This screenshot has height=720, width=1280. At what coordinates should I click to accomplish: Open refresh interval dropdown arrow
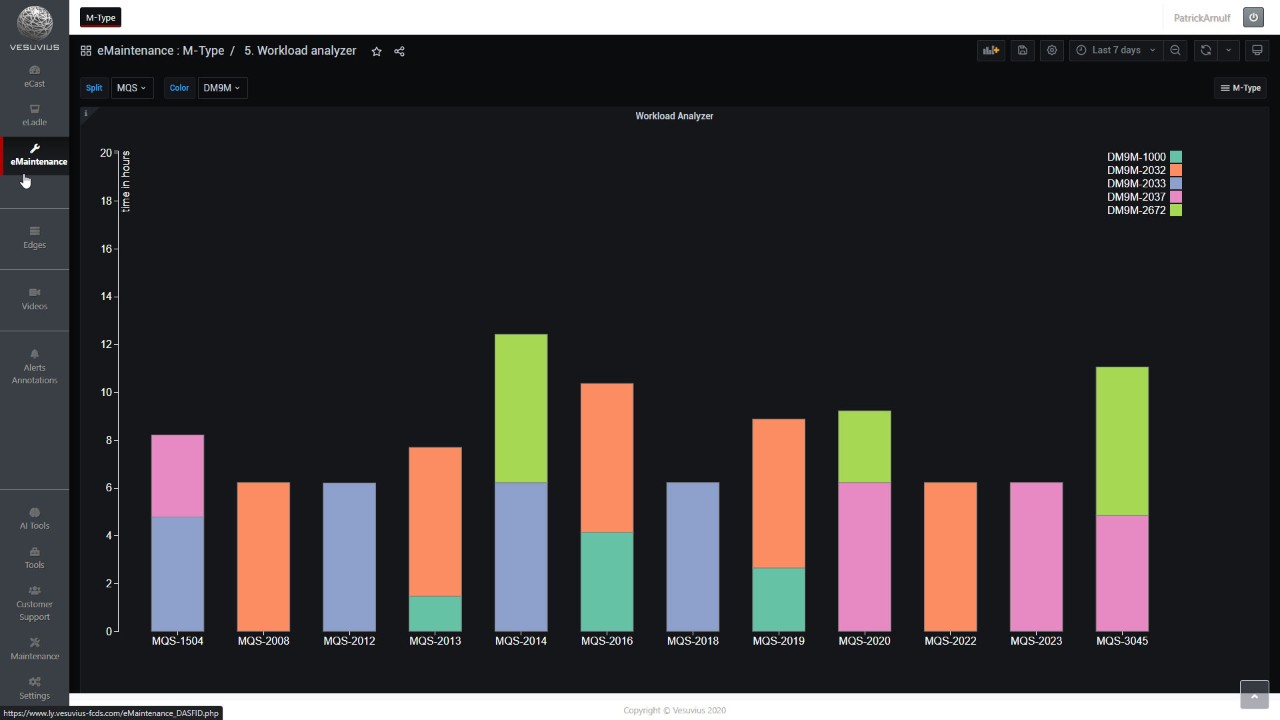(1229, 50)
